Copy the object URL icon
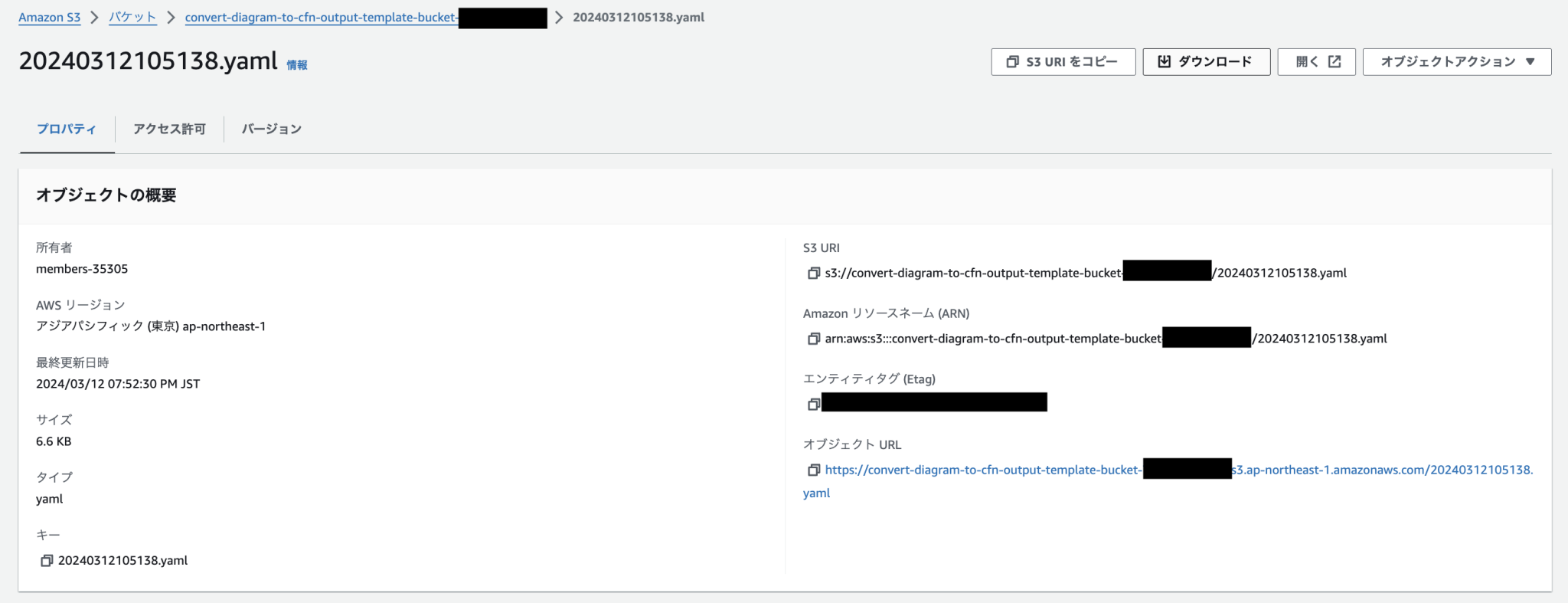 (x=813, y=470)
